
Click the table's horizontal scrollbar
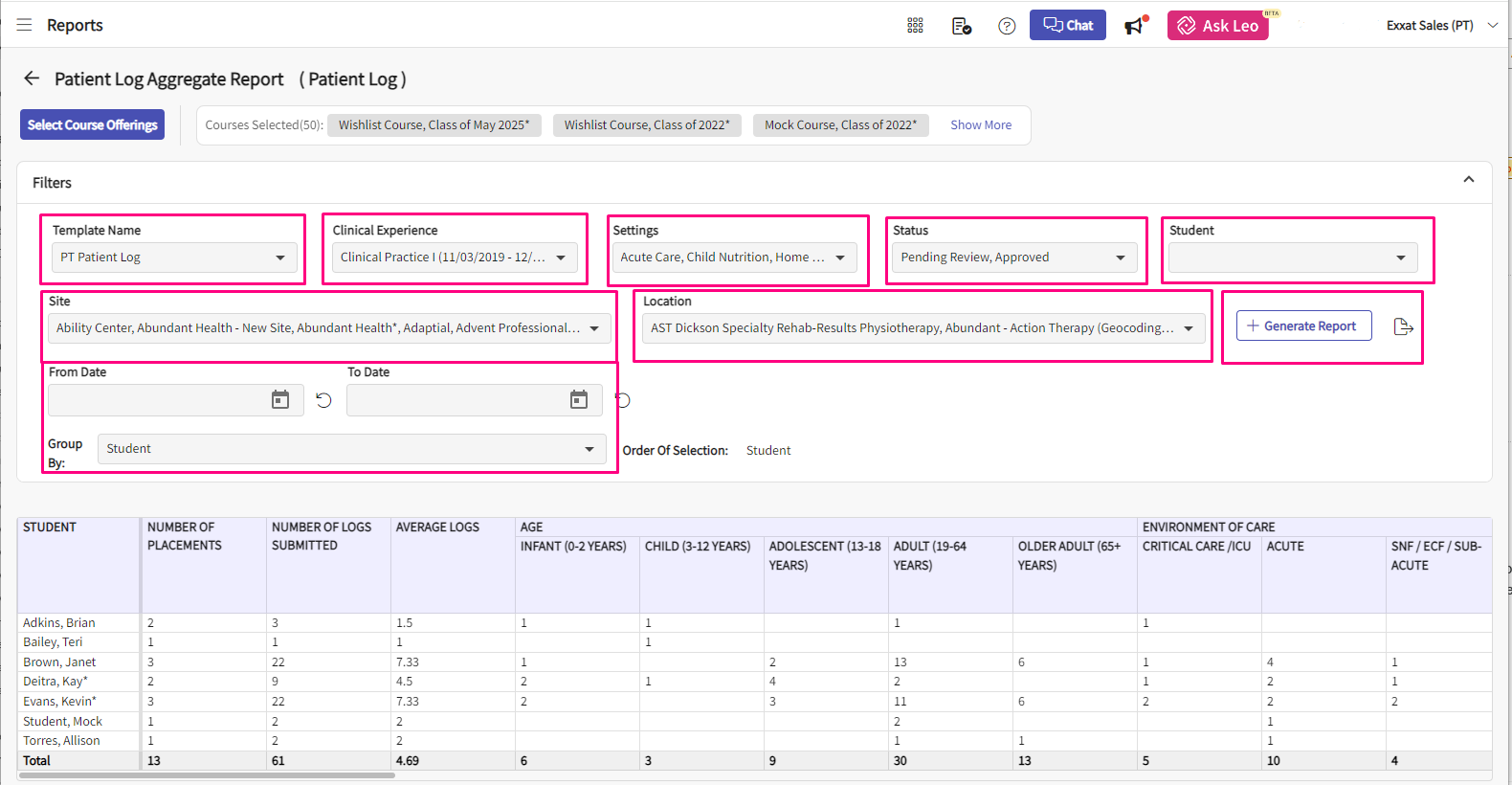point(207,775)
